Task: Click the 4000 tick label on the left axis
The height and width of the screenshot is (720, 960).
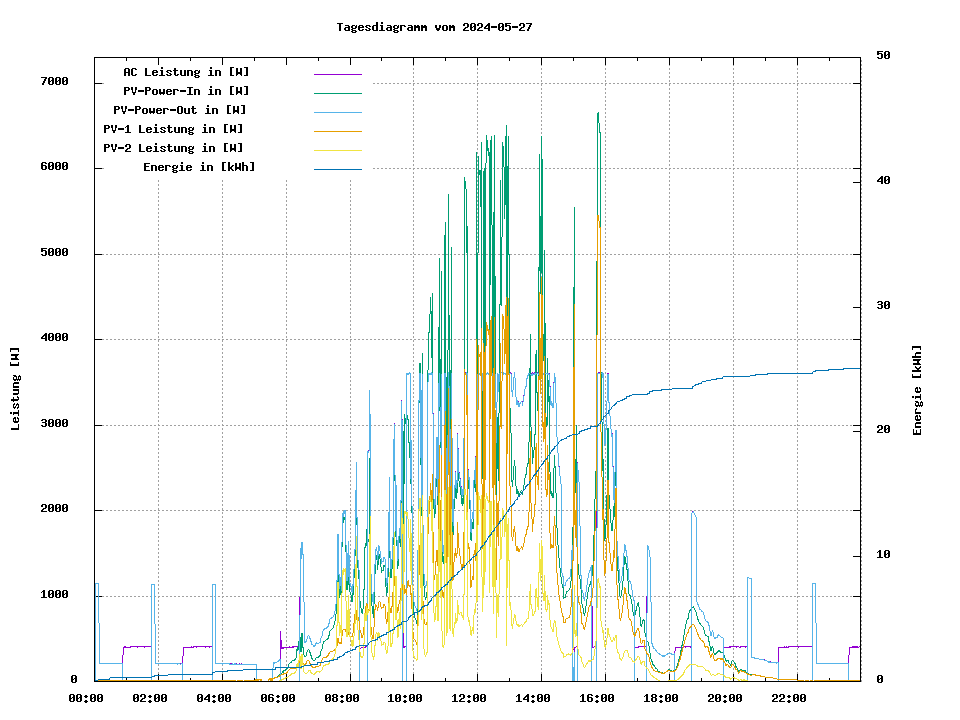Action: tap(54, 339)
